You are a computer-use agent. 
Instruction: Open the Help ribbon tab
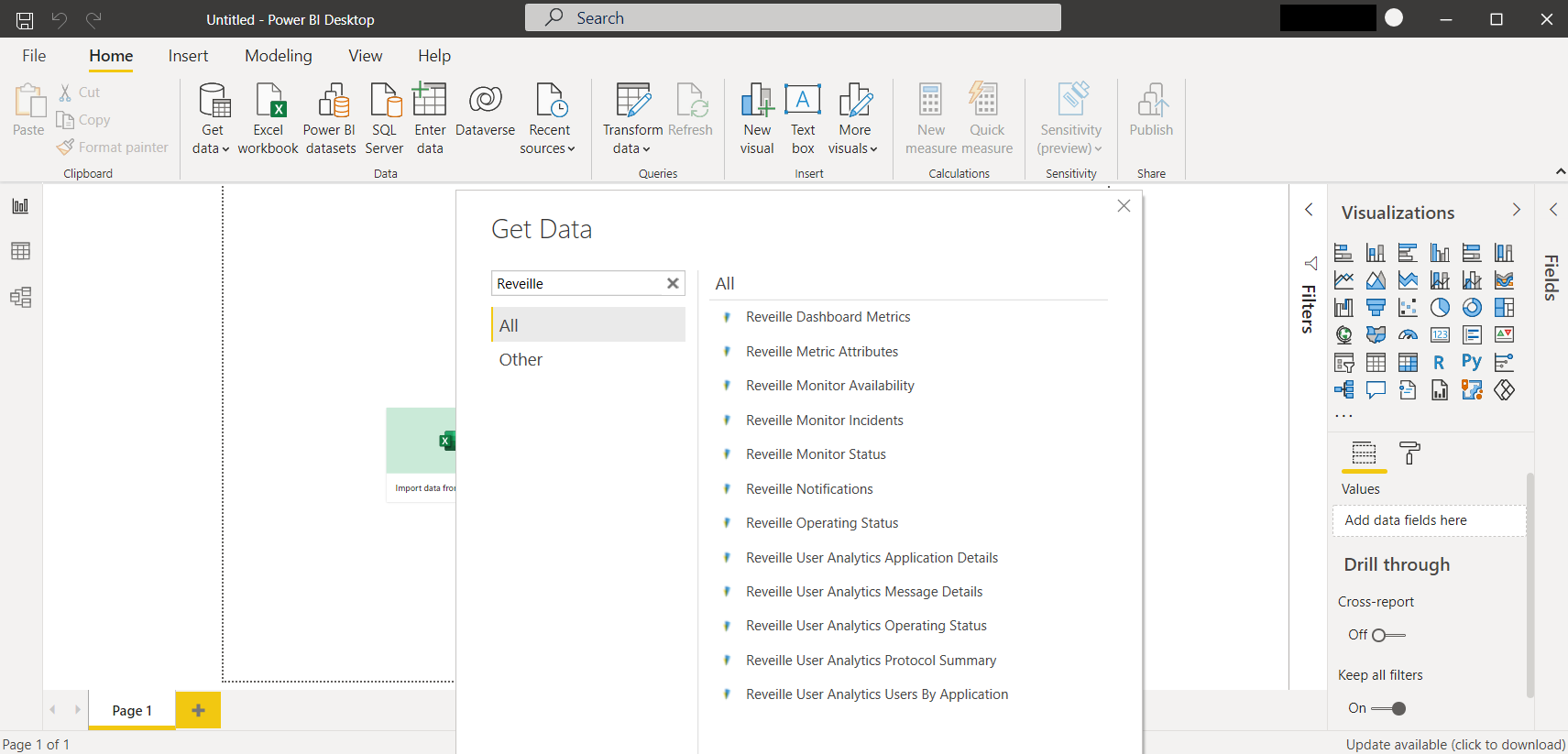point(434,56)
